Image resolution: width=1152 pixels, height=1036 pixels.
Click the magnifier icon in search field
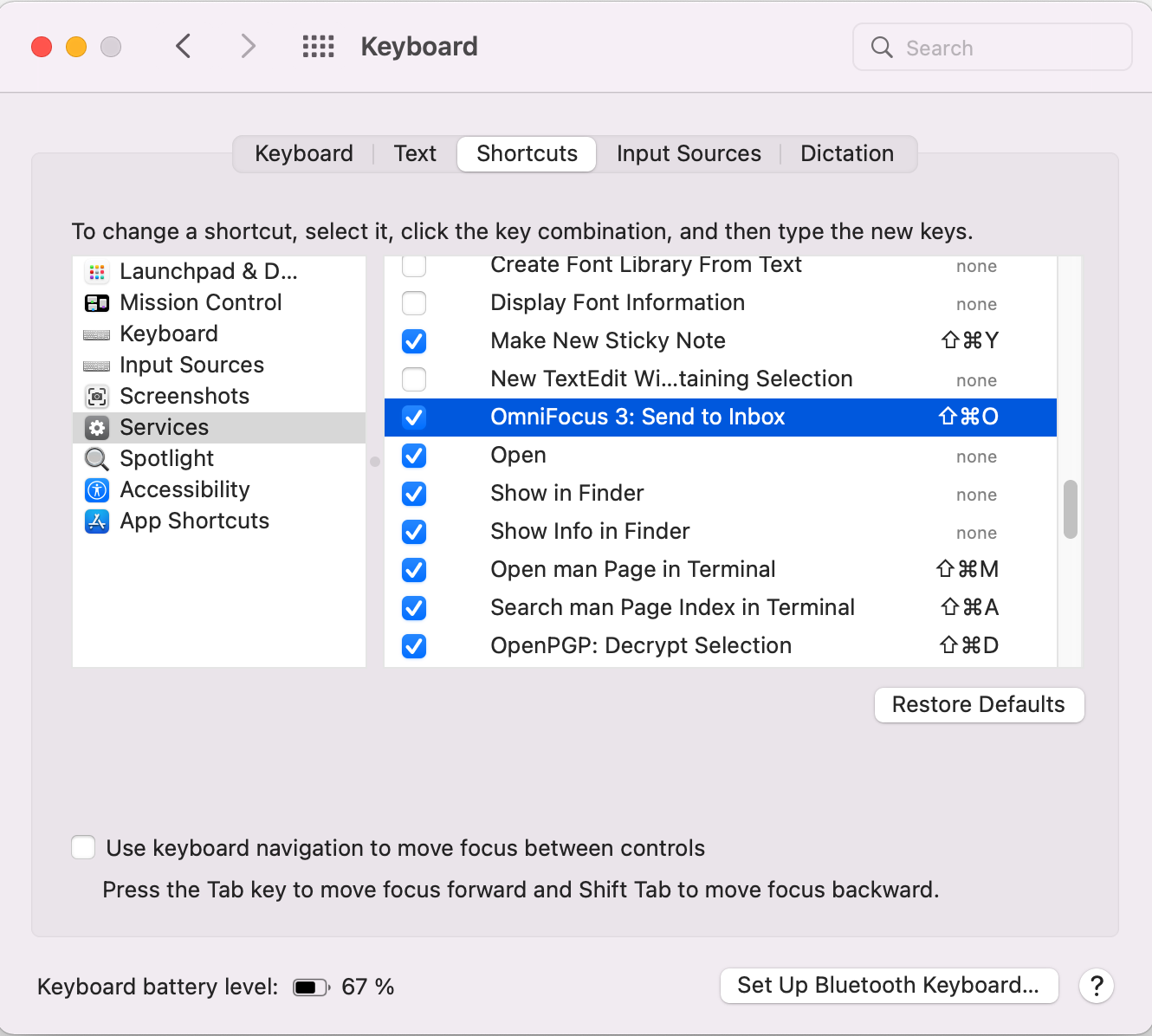882,47
